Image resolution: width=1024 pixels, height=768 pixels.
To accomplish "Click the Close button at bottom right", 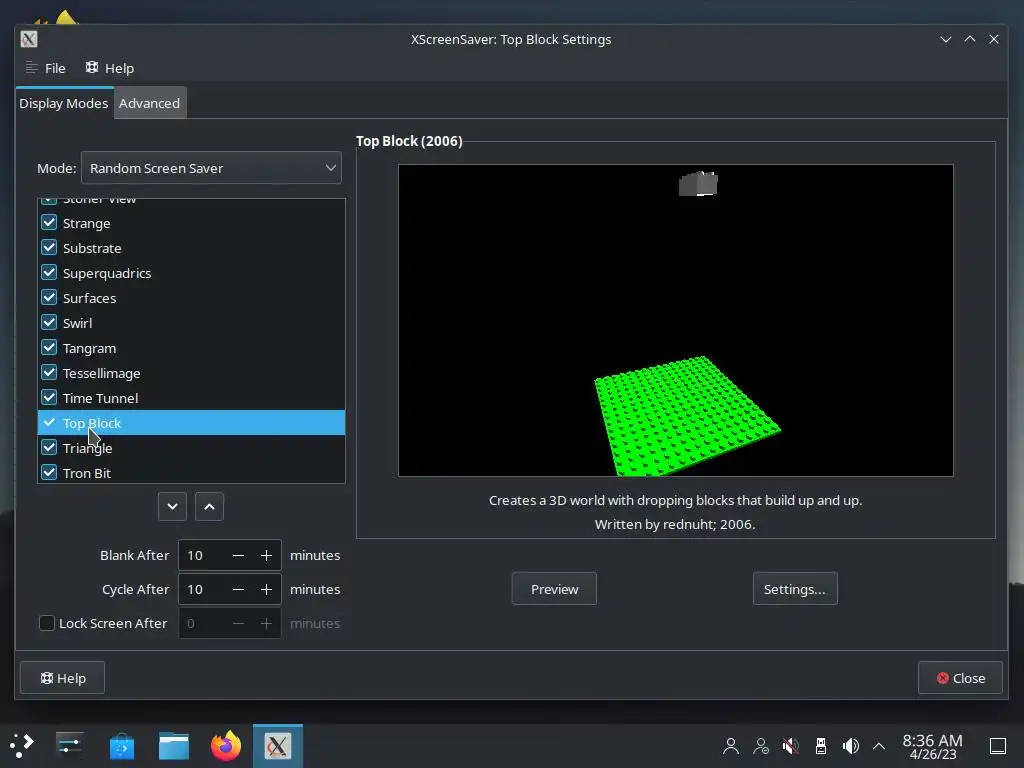I will pyautogui.click(x=961, y=678).
